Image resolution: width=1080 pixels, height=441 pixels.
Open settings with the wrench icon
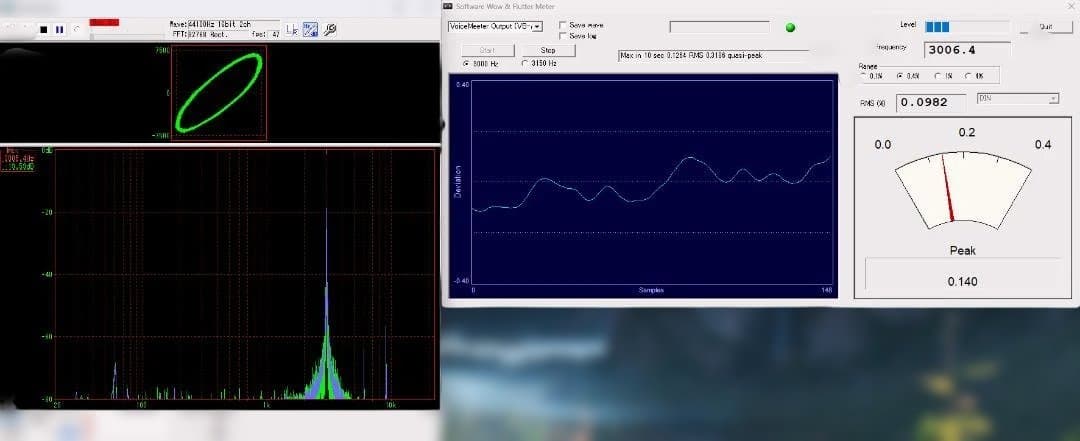point(329,29)
